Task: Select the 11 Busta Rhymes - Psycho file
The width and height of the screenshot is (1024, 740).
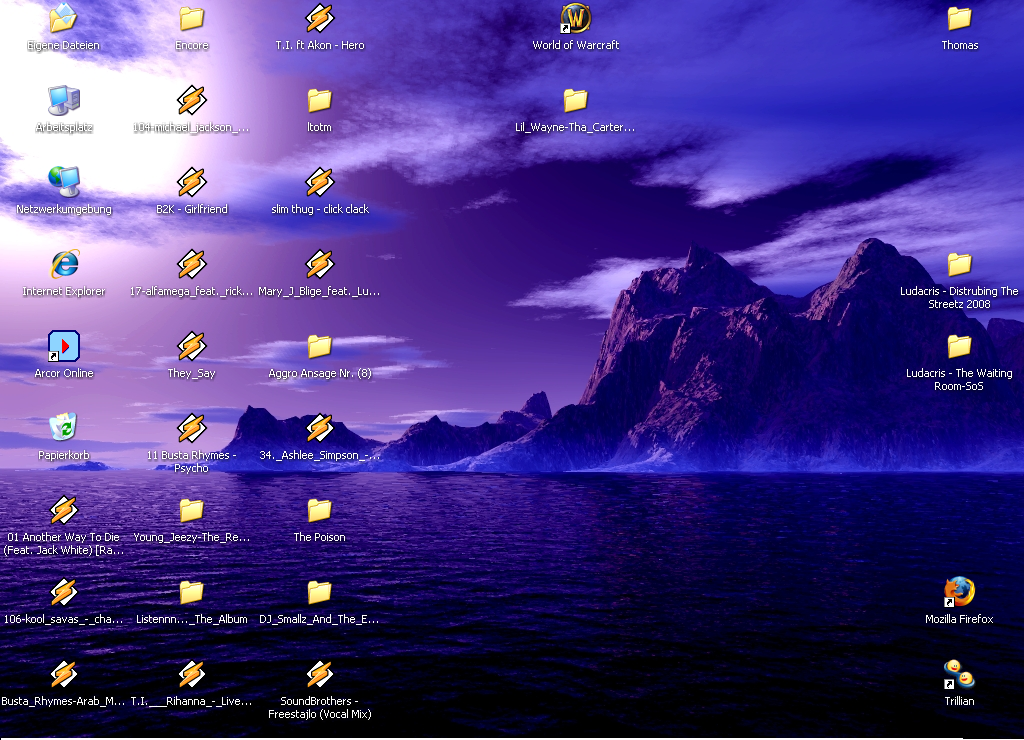Action: click(192, 429)
